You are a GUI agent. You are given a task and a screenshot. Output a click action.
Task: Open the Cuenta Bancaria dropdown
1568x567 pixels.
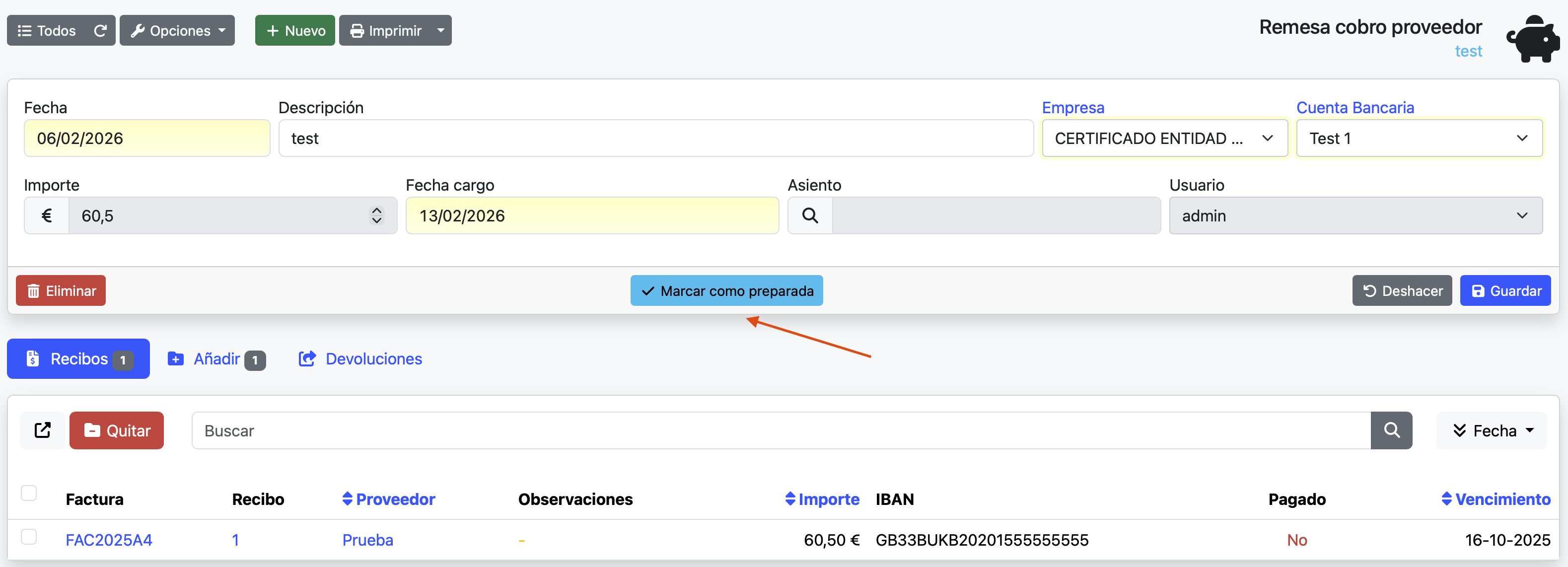click(1418, 139)
